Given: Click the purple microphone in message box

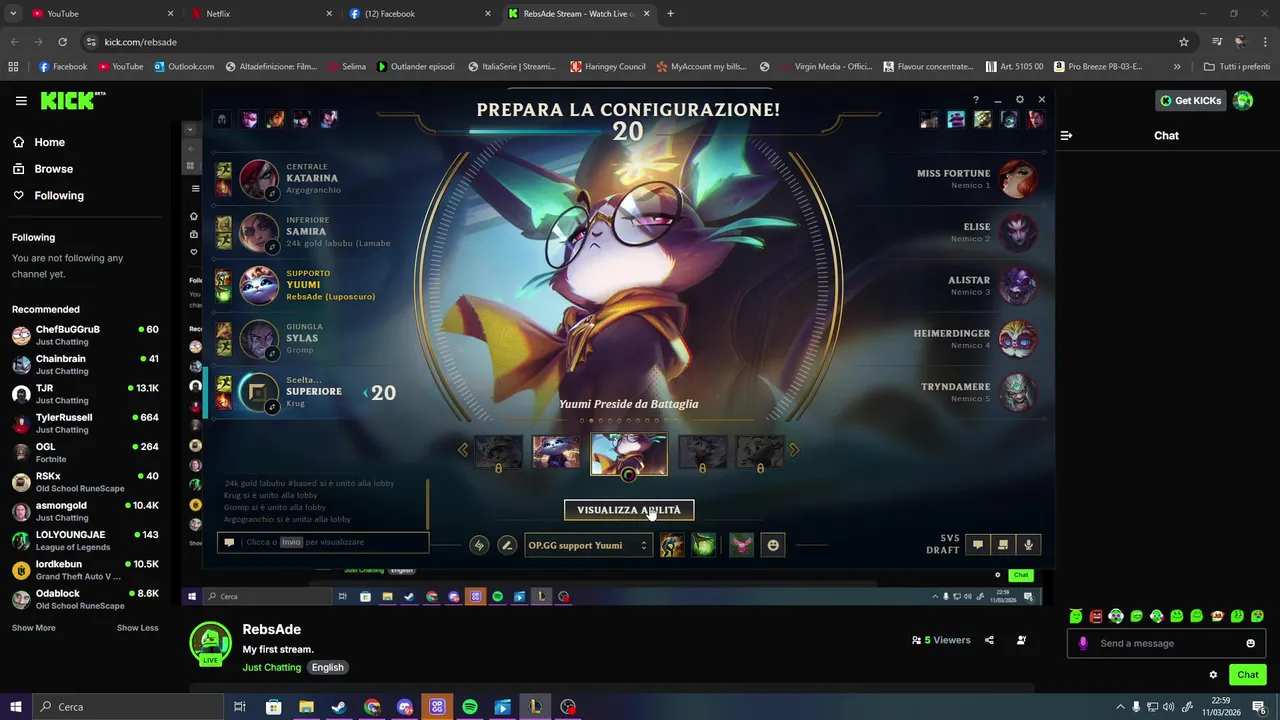Looking at the screenshot, I should pyautogui.click(x=1083, y=643).
